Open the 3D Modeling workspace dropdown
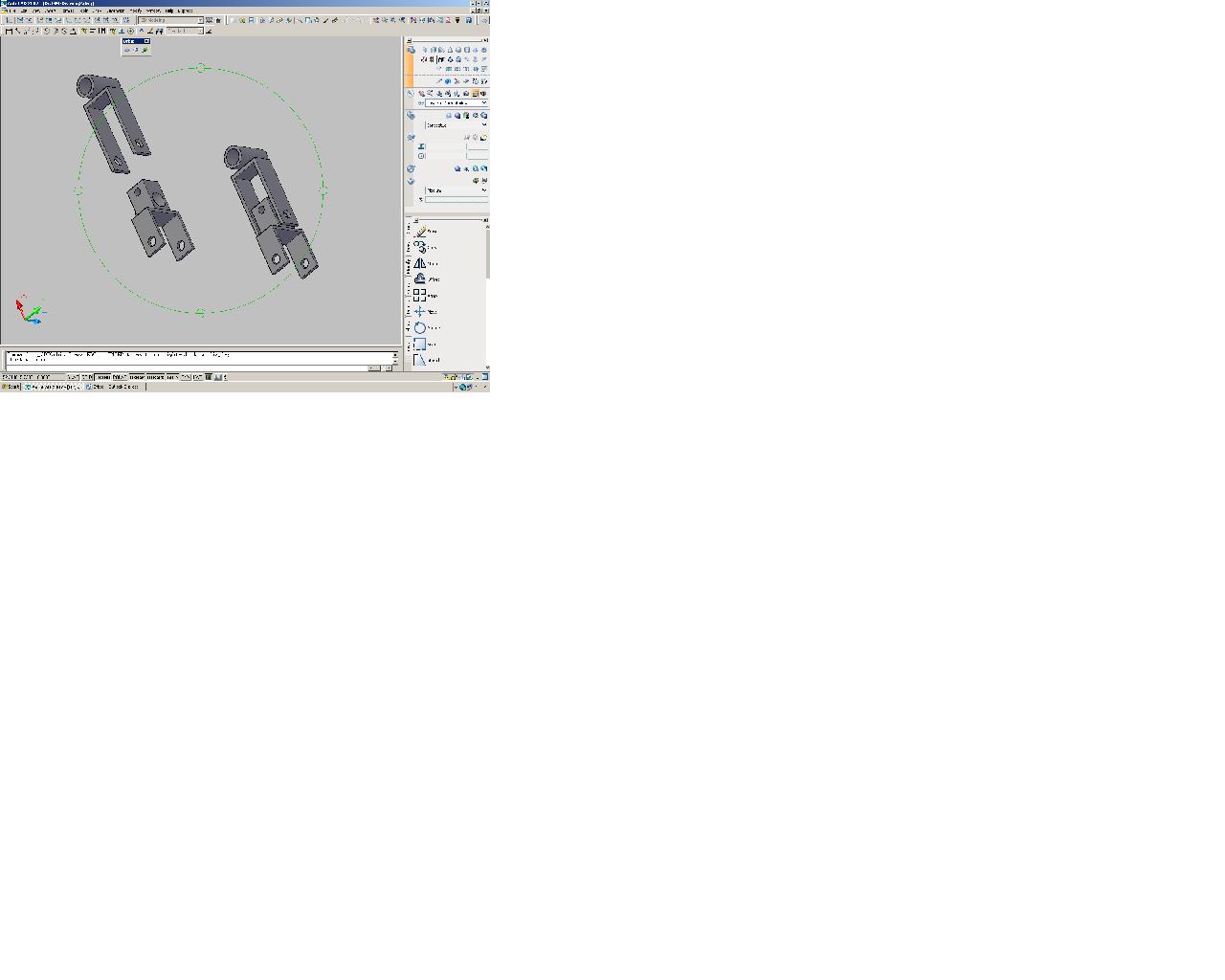1225x980 pixels. pos(200,20)
